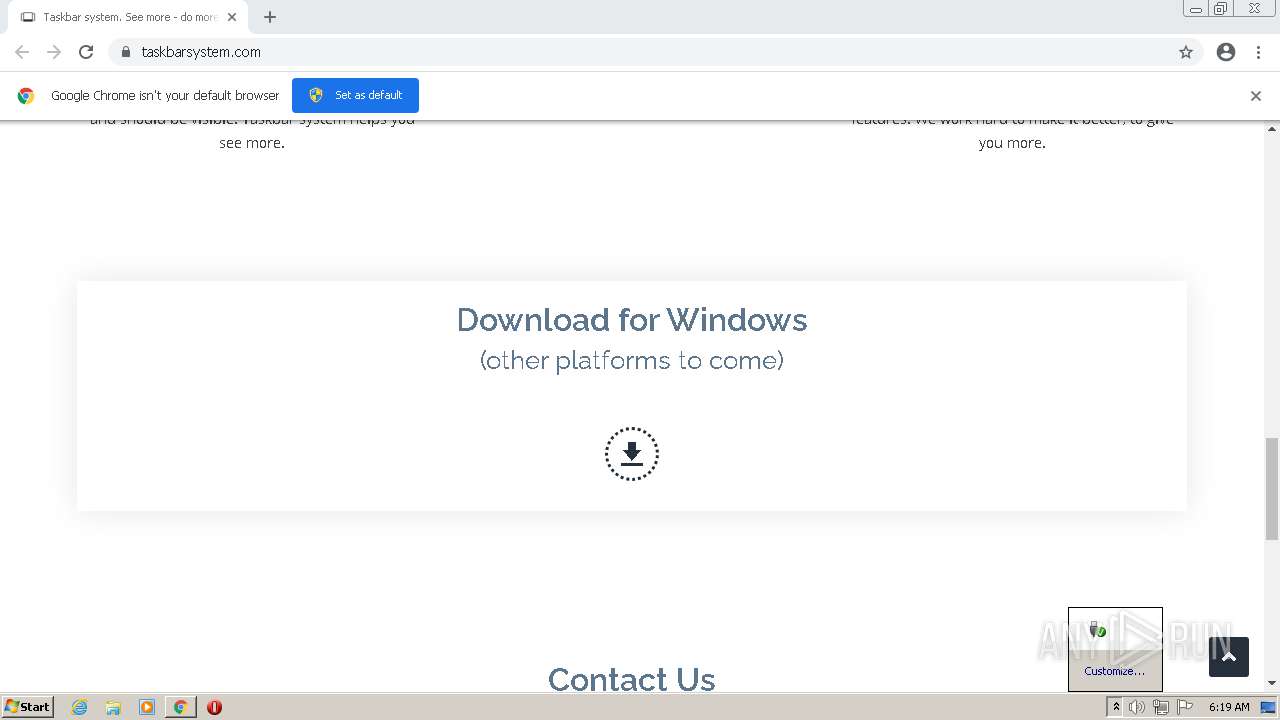Jump to top with the dark arrow button

click(1229, 657)
